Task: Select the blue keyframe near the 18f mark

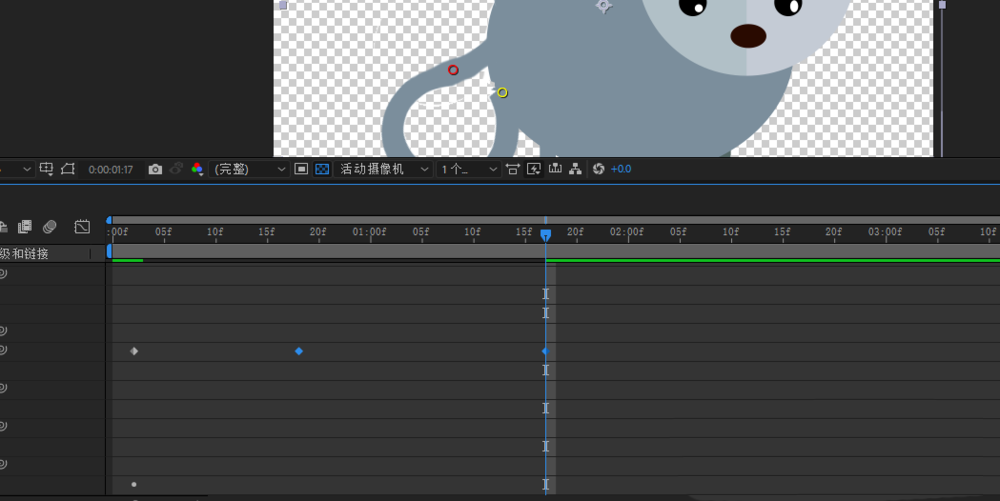Action: tap(299, 352)
